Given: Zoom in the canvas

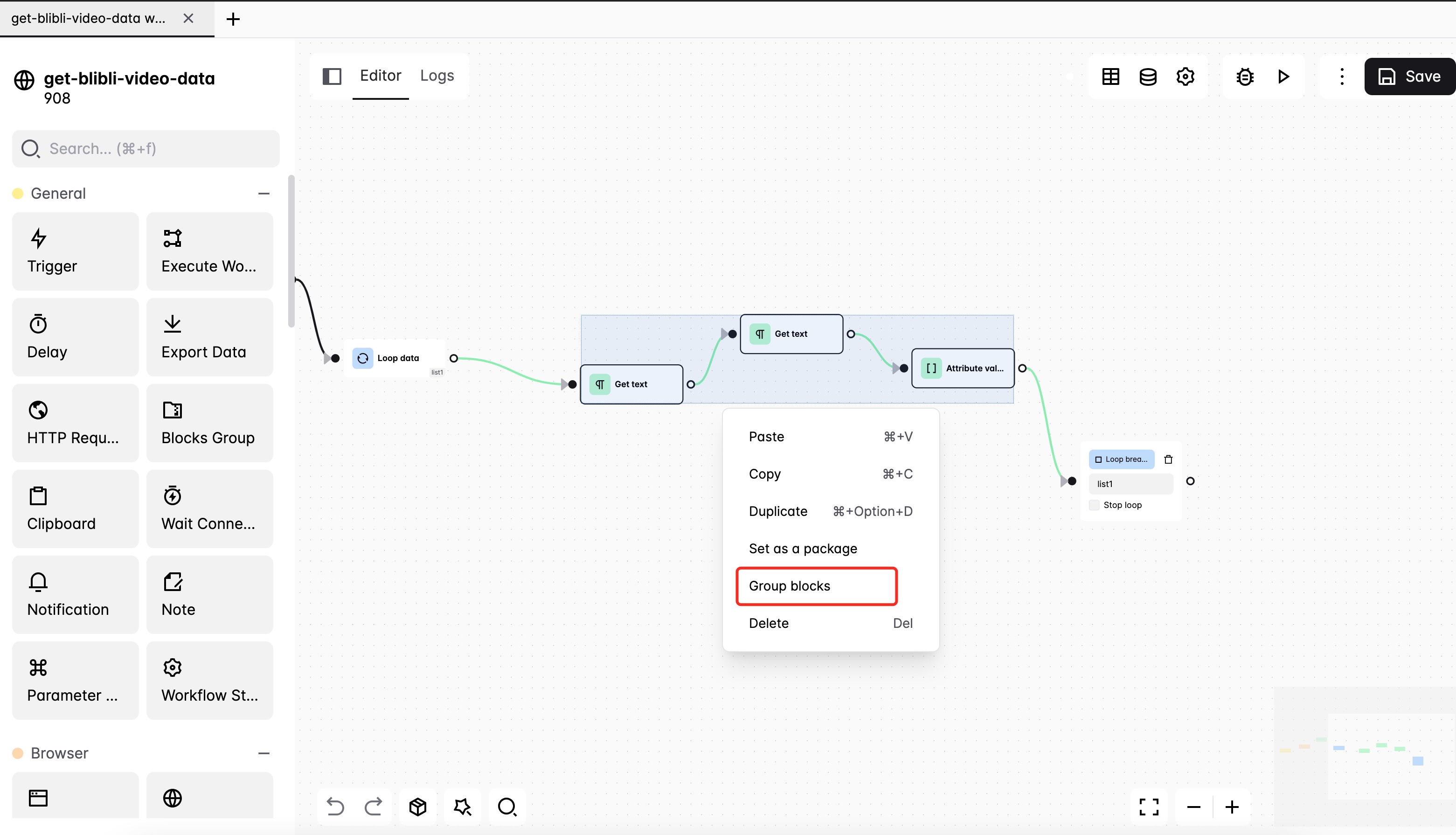Looking at the screenshot, I should (x=1232, y=807).
